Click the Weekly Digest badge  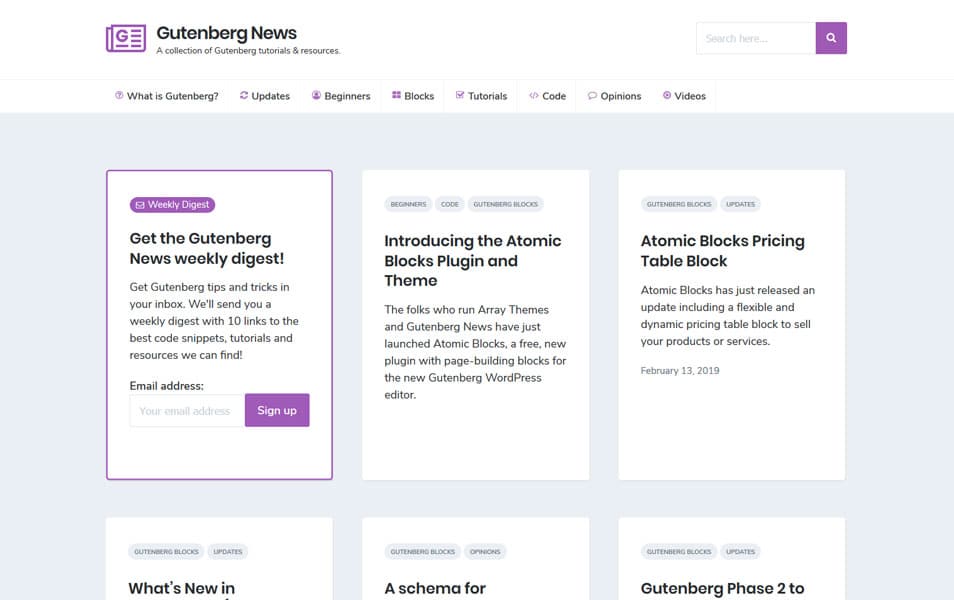click(172, 204)
